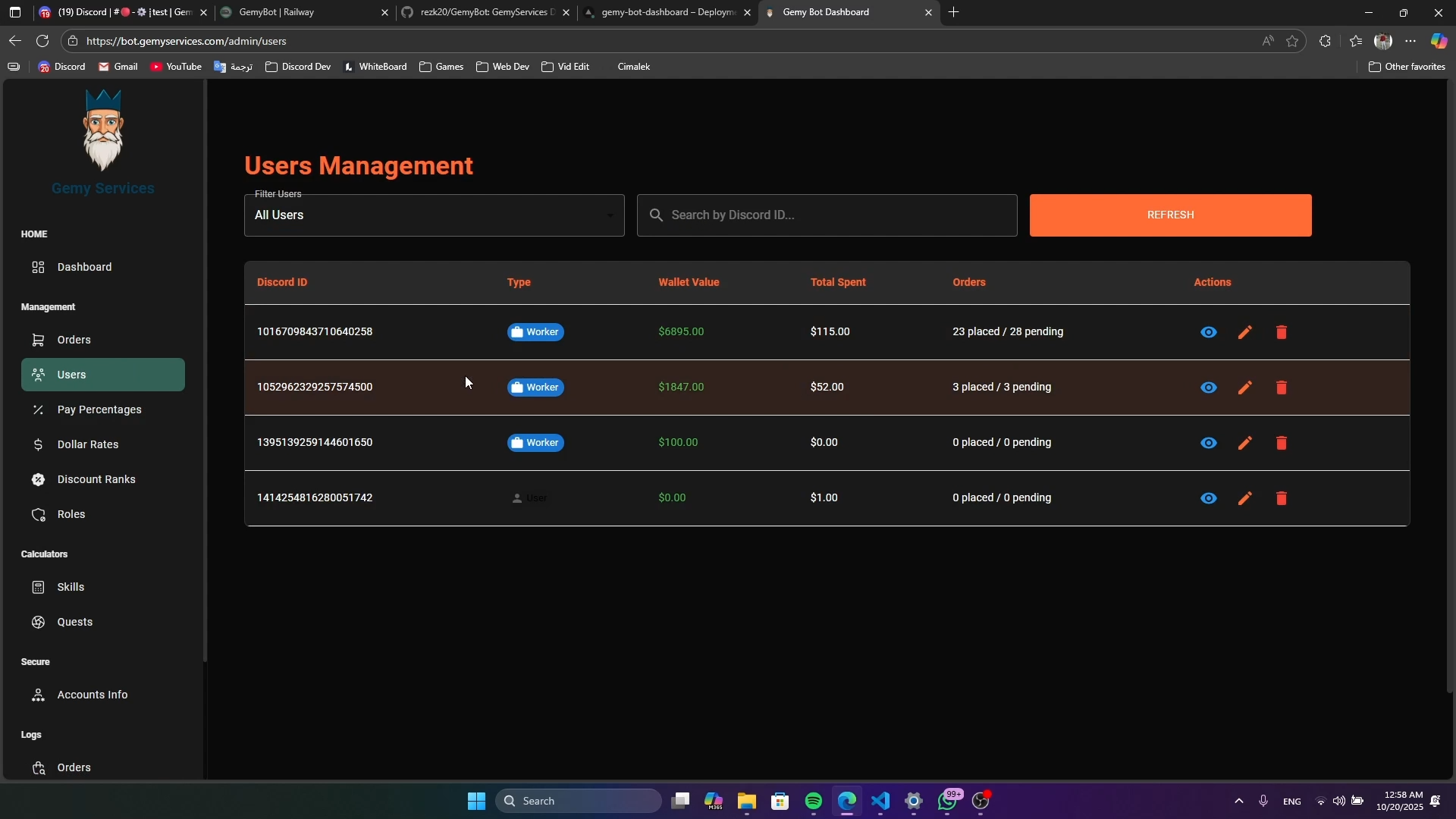Open Other favorites folder
Screen dimensions: 1456x819
click(1407, 67)
